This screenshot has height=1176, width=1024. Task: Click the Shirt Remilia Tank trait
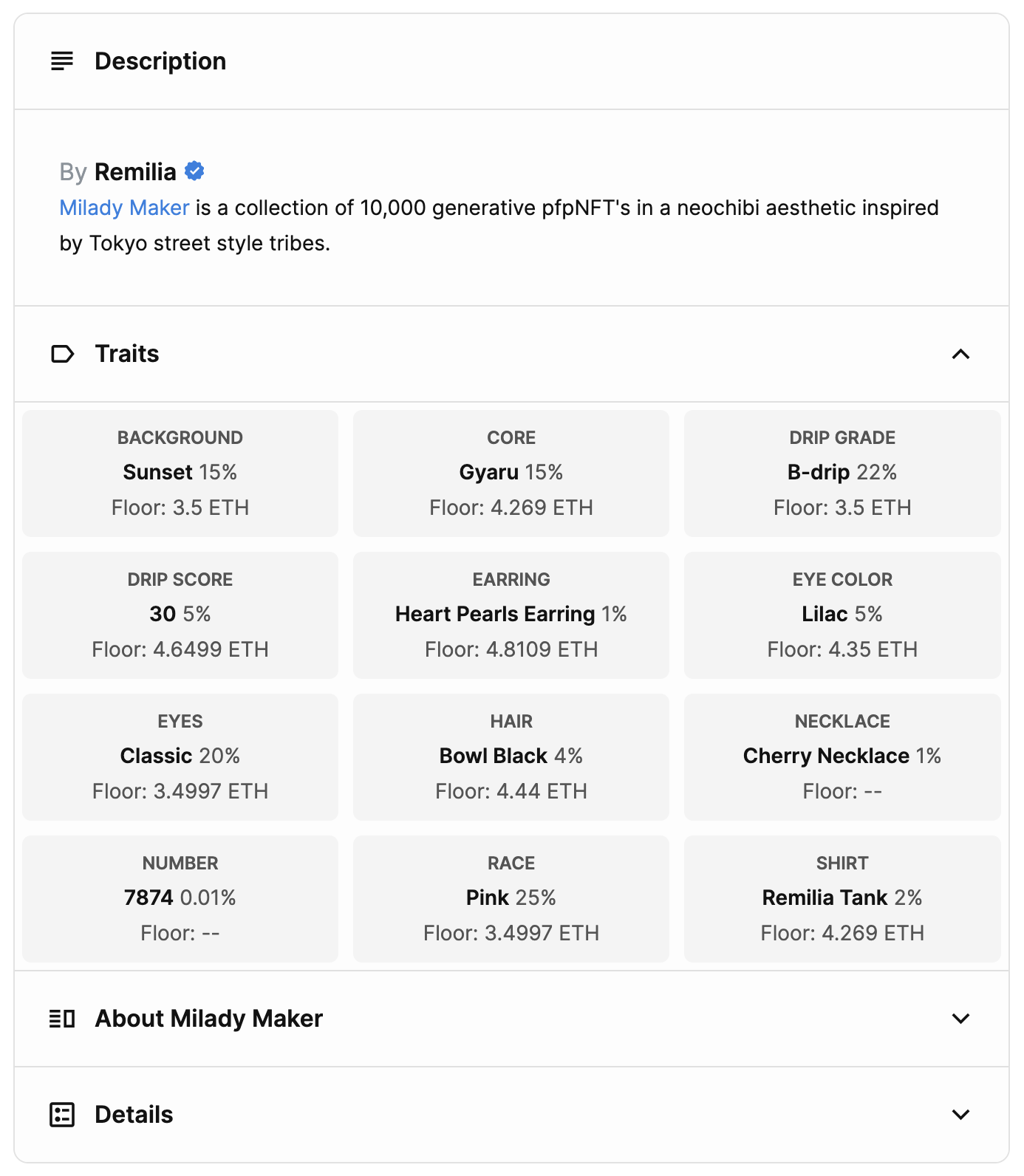(x=842, y=899)
